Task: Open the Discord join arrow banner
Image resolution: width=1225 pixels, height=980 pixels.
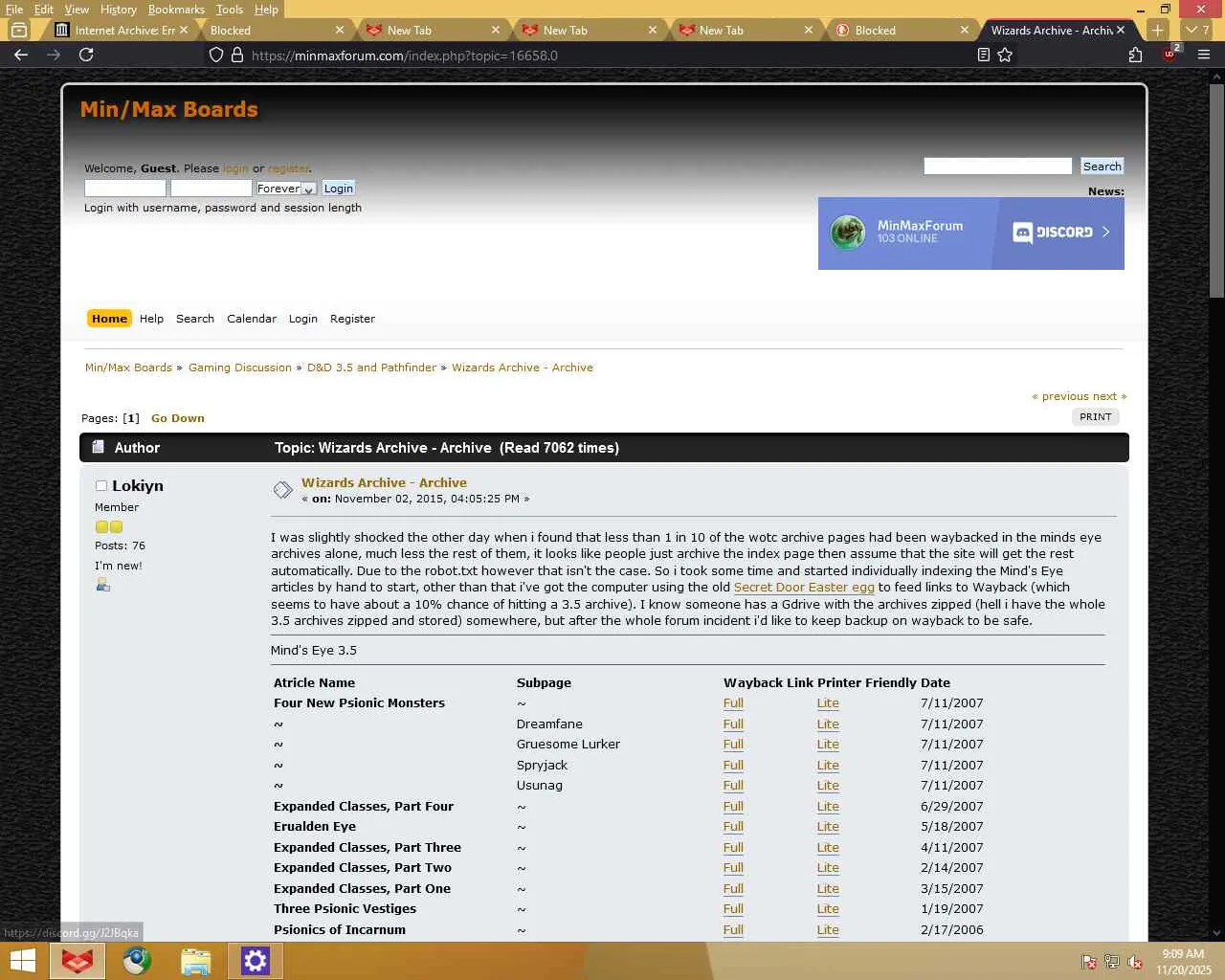Action: [x=1105, y=233]
